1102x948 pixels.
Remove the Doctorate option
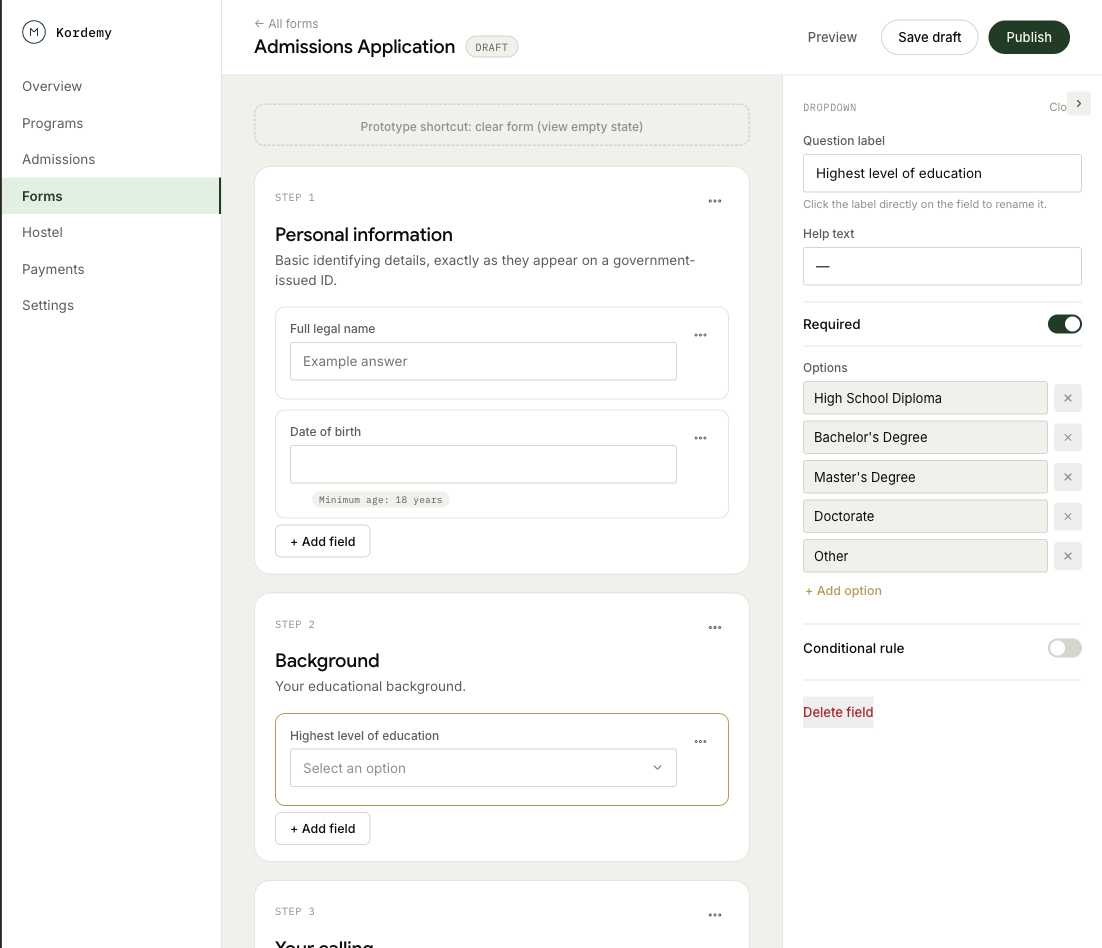[1068, 517]
